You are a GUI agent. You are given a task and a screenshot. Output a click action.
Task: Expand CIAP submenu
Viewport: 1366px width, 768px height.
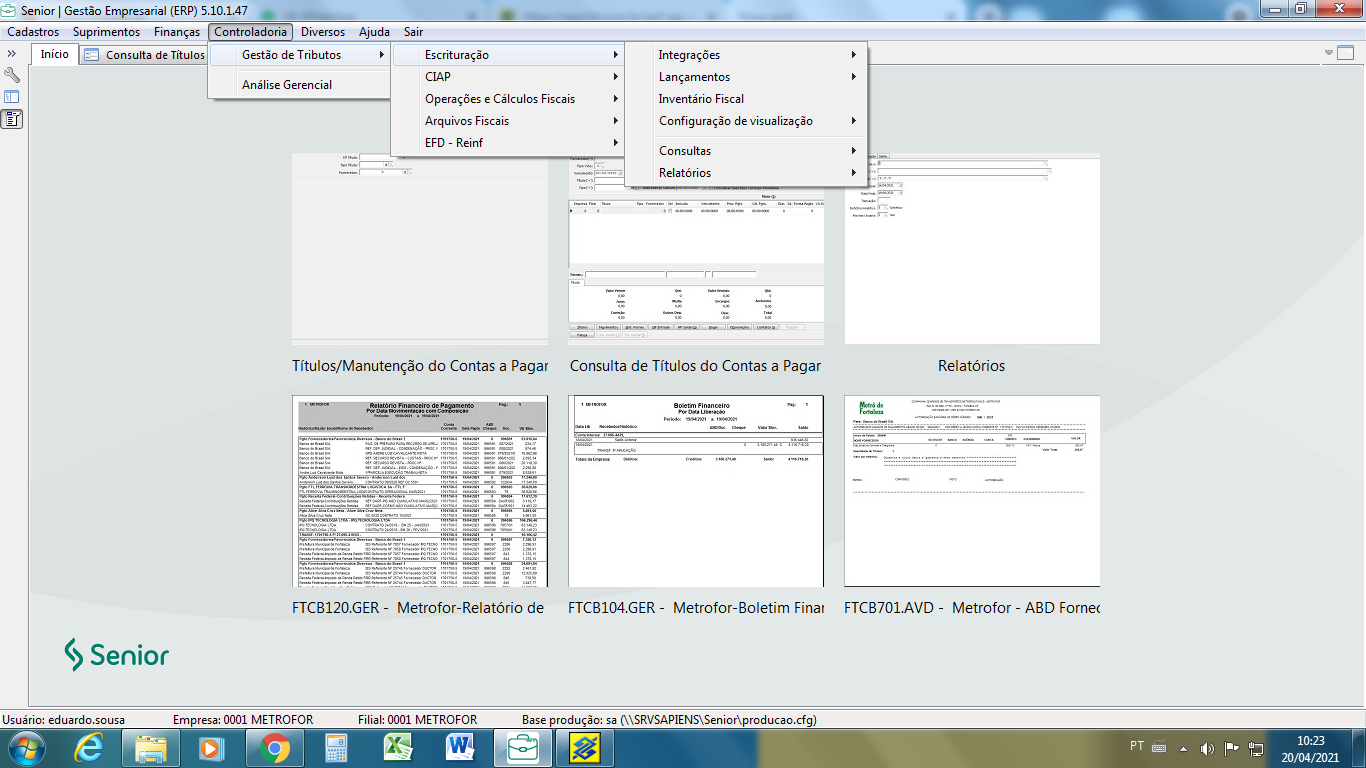click(x=508, y=77)
